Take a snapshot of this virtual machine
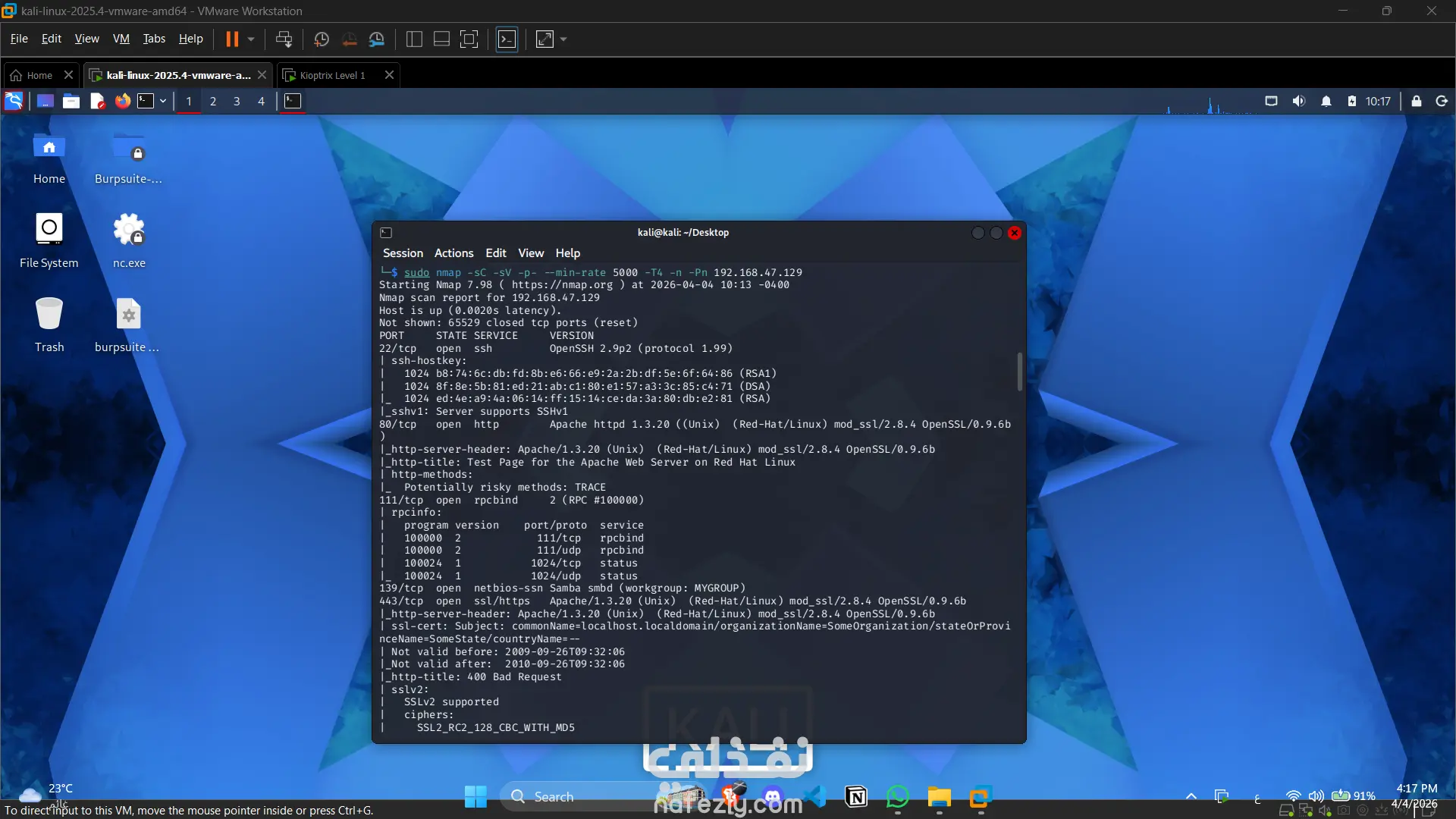 click(322, 39)
